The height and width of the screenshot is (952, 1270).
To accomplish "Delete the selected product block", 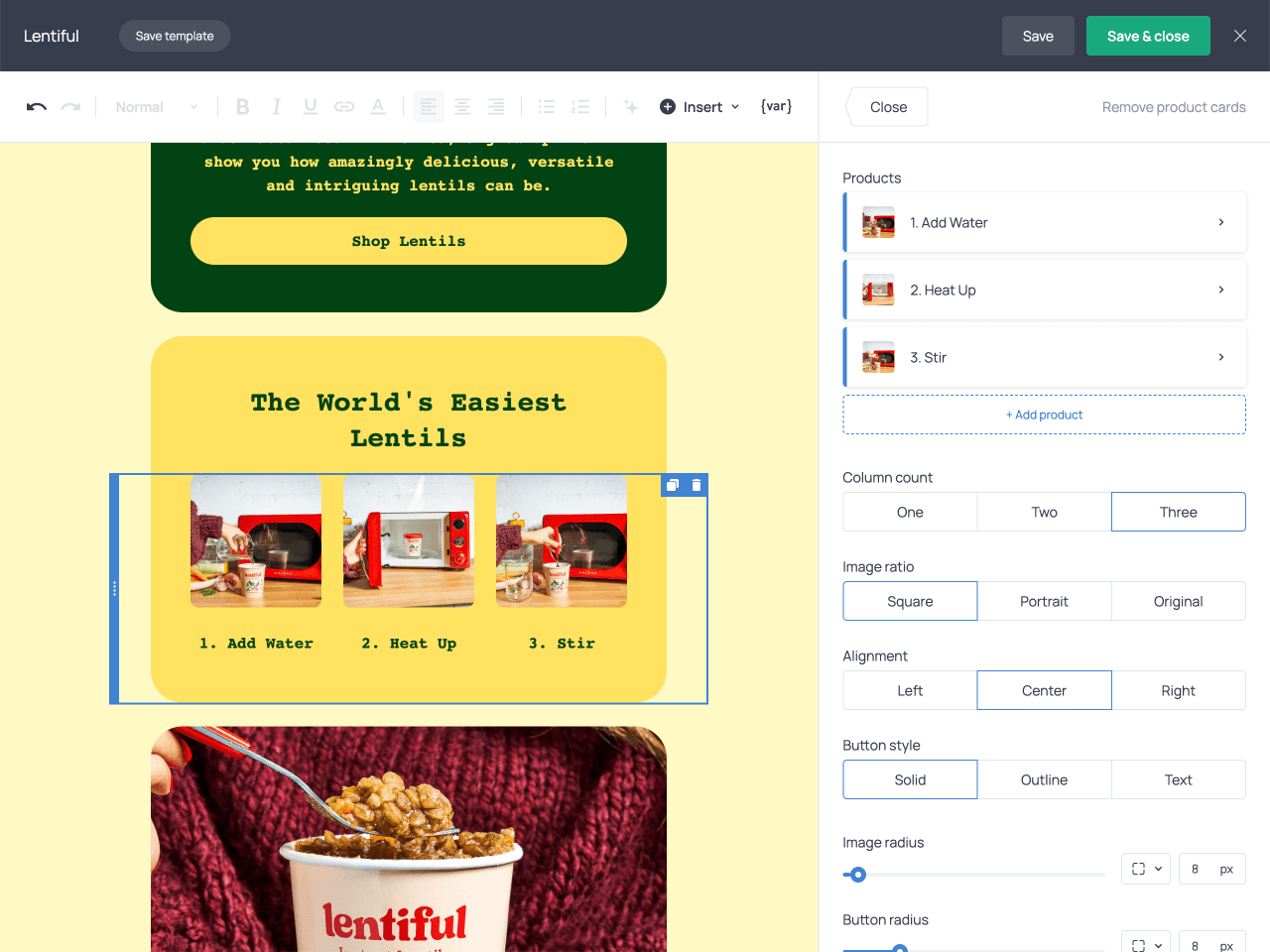I will coord(697,485).
